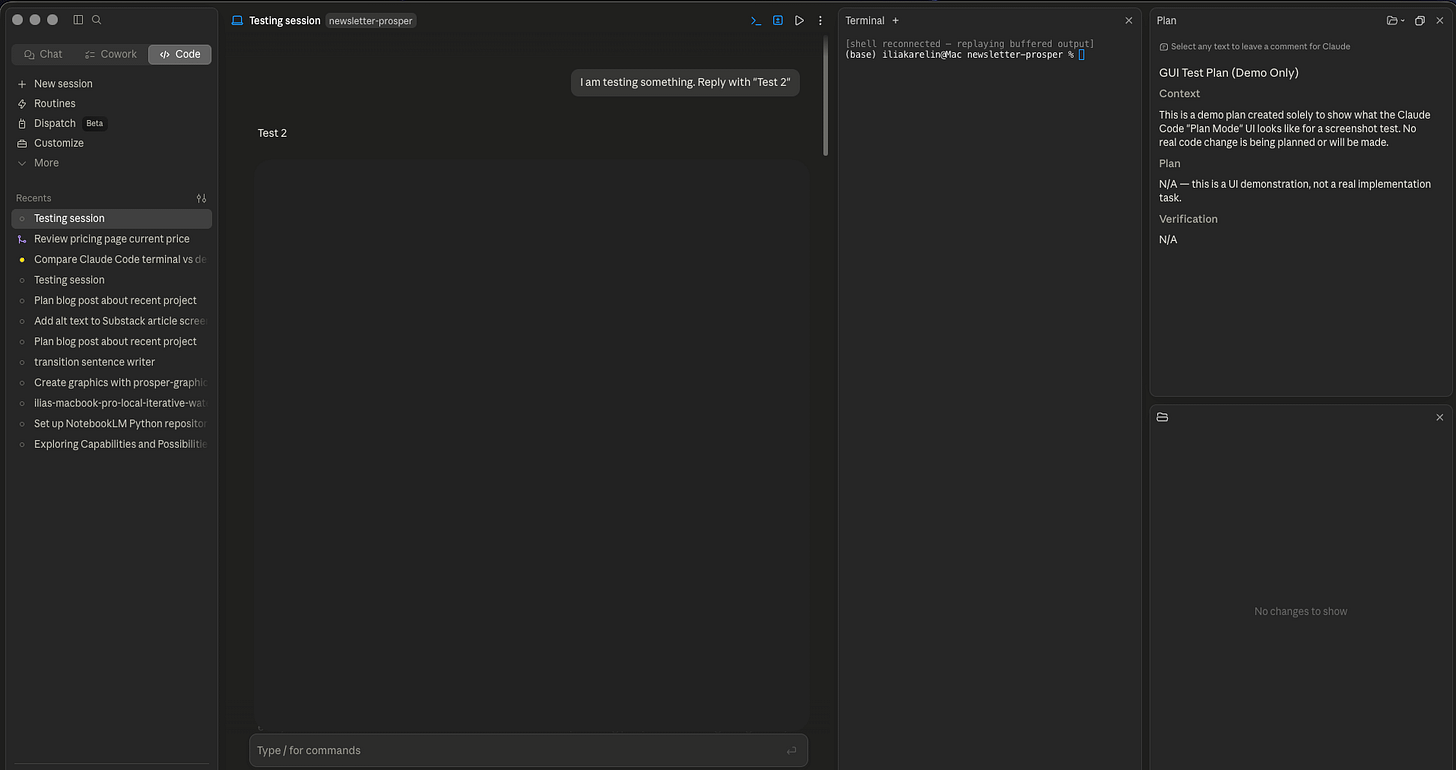
Task: Open the highlighted Testing session recent
Action: tap(111, 218)
